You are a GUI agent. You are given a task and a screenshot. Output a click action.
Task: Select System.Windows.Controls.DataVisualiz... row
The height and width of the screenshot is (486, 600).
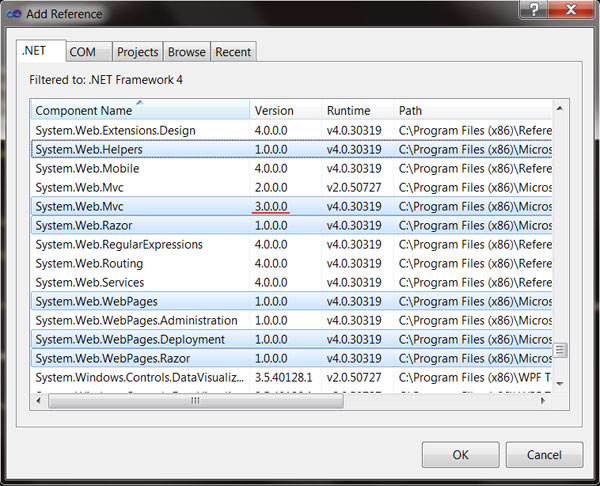(x=292, y=377)
